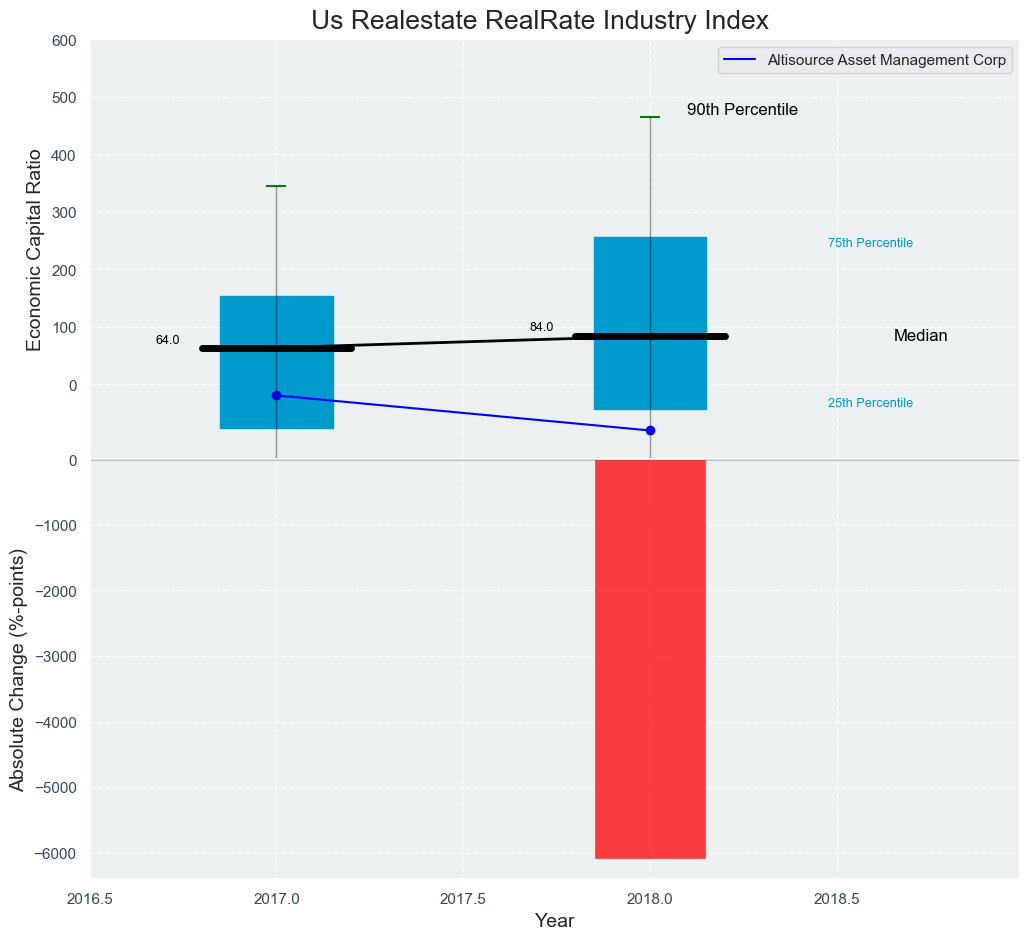Click the blue 2017 Altisource data point
This screenshot has height=940, width=1029.
click(276, 396)
